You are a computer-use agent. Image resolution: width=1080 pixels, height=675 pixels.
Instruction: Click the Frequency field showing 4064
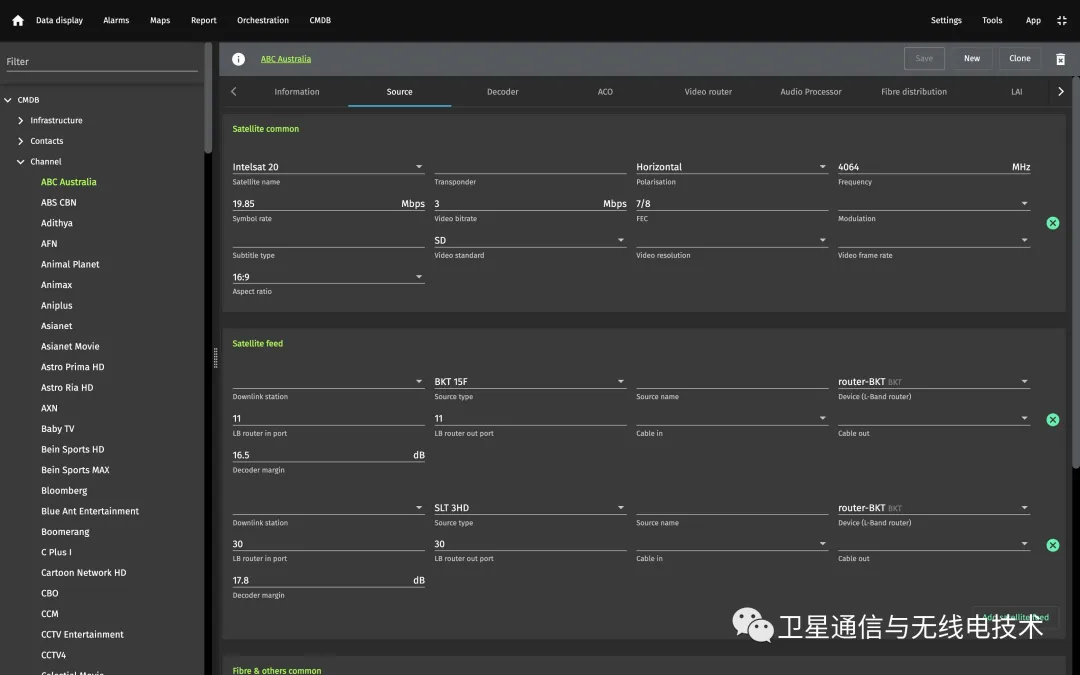point(933,167)
